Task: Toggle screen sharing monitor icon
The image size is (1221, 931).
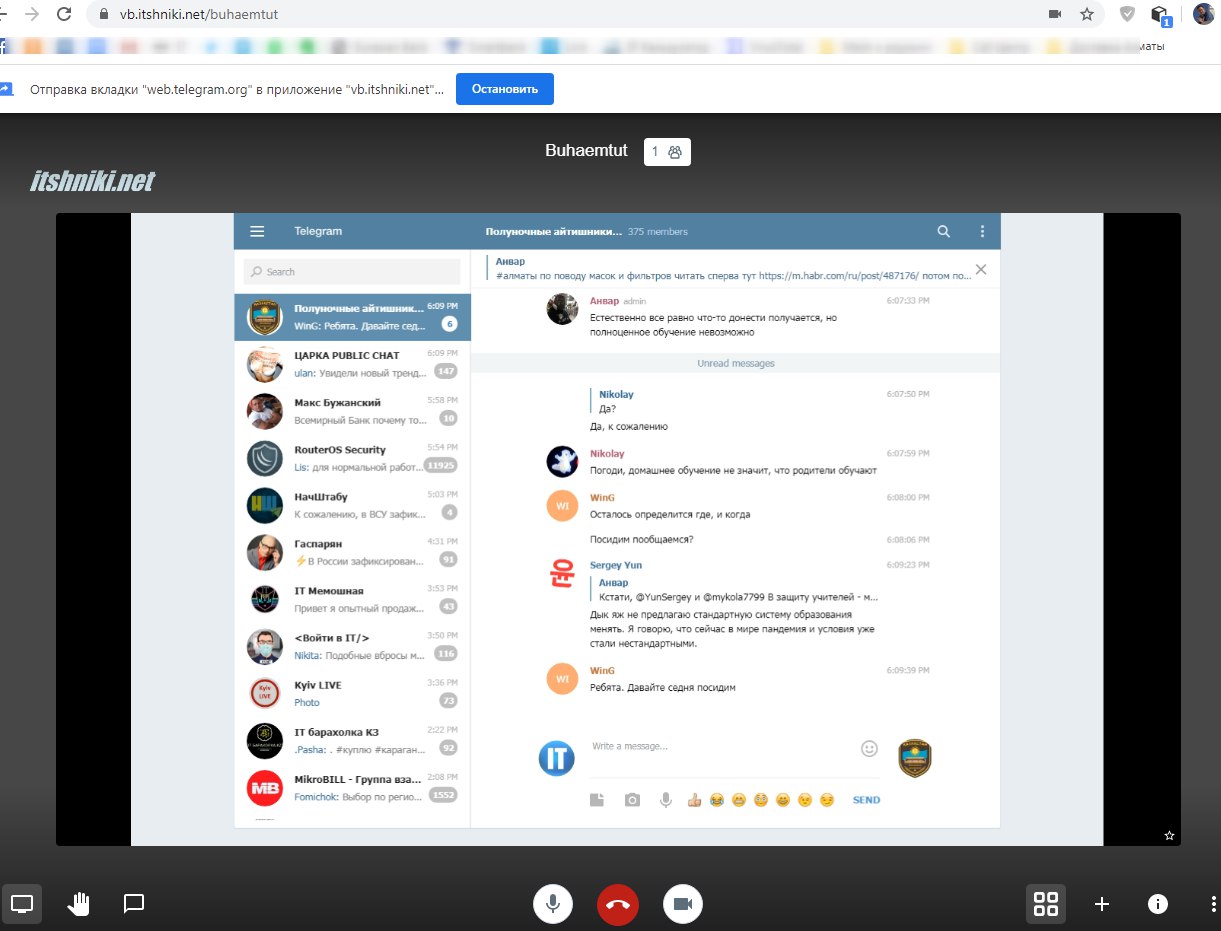Action: [22, 904]
